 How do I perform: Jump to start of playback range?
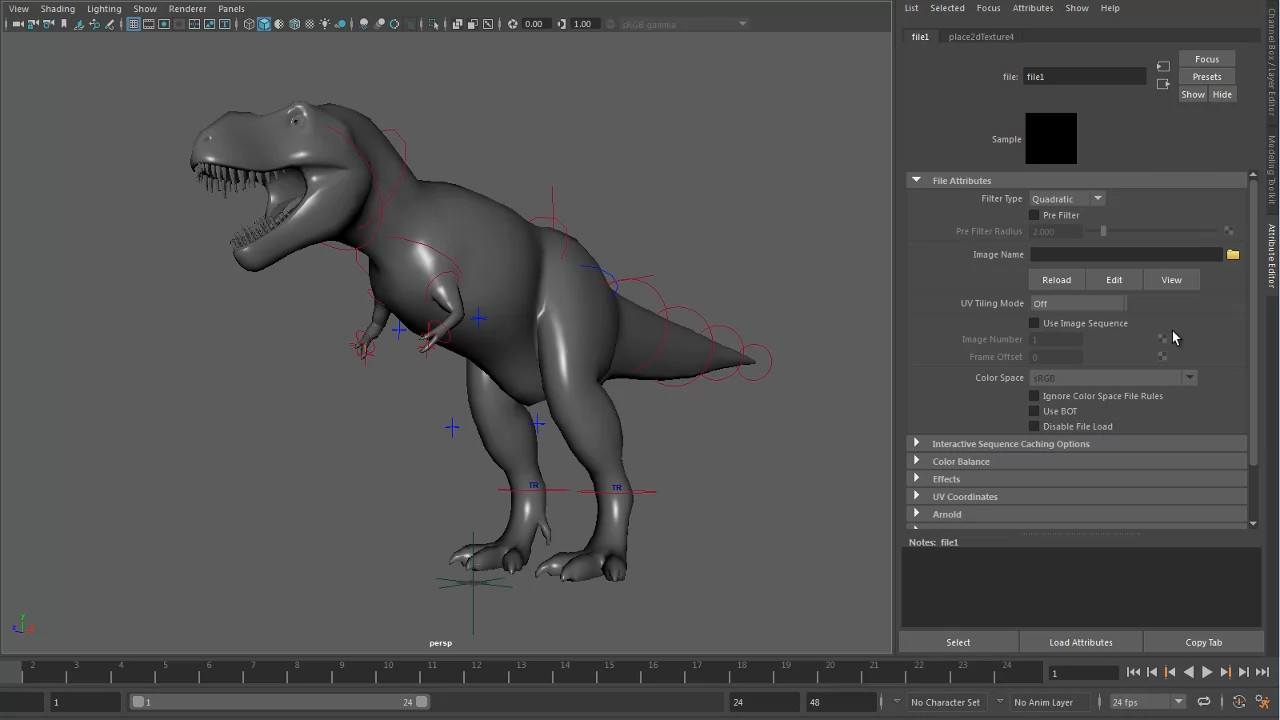1133,673
